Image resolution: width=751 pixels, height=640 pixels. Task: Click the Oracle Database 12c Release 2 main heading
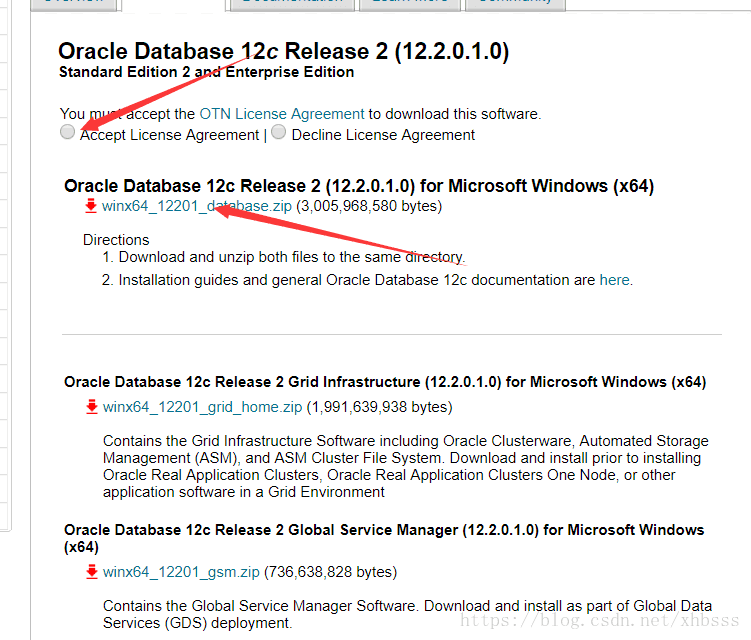[x=284, y=51]
